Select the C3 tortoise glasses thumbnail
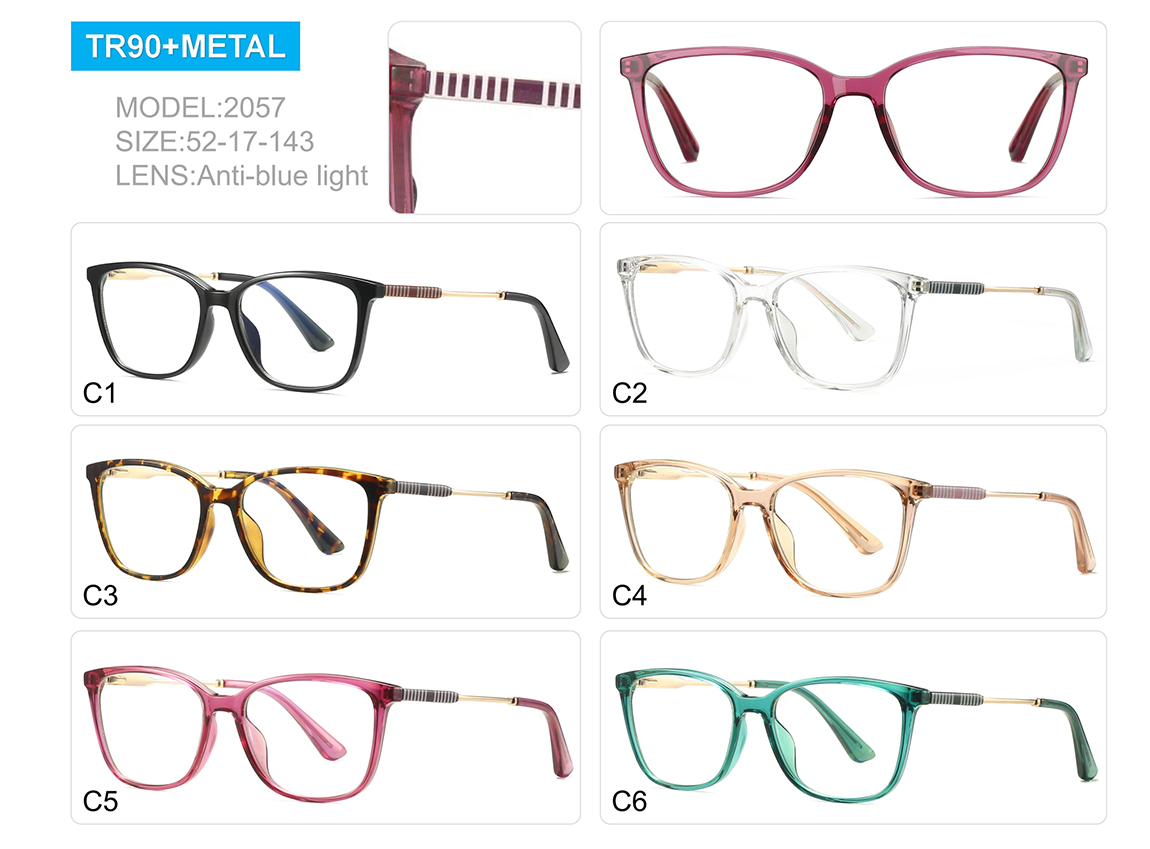The width and height of the screenshot is (1150, 849). coord(326,521)
